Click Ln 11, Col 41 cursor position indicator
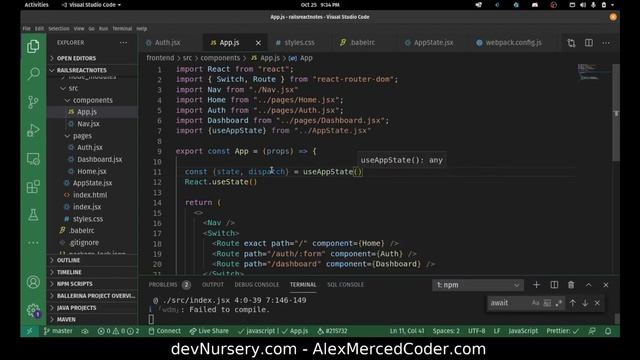Viewport: 640px width, 360px height. 407,331
